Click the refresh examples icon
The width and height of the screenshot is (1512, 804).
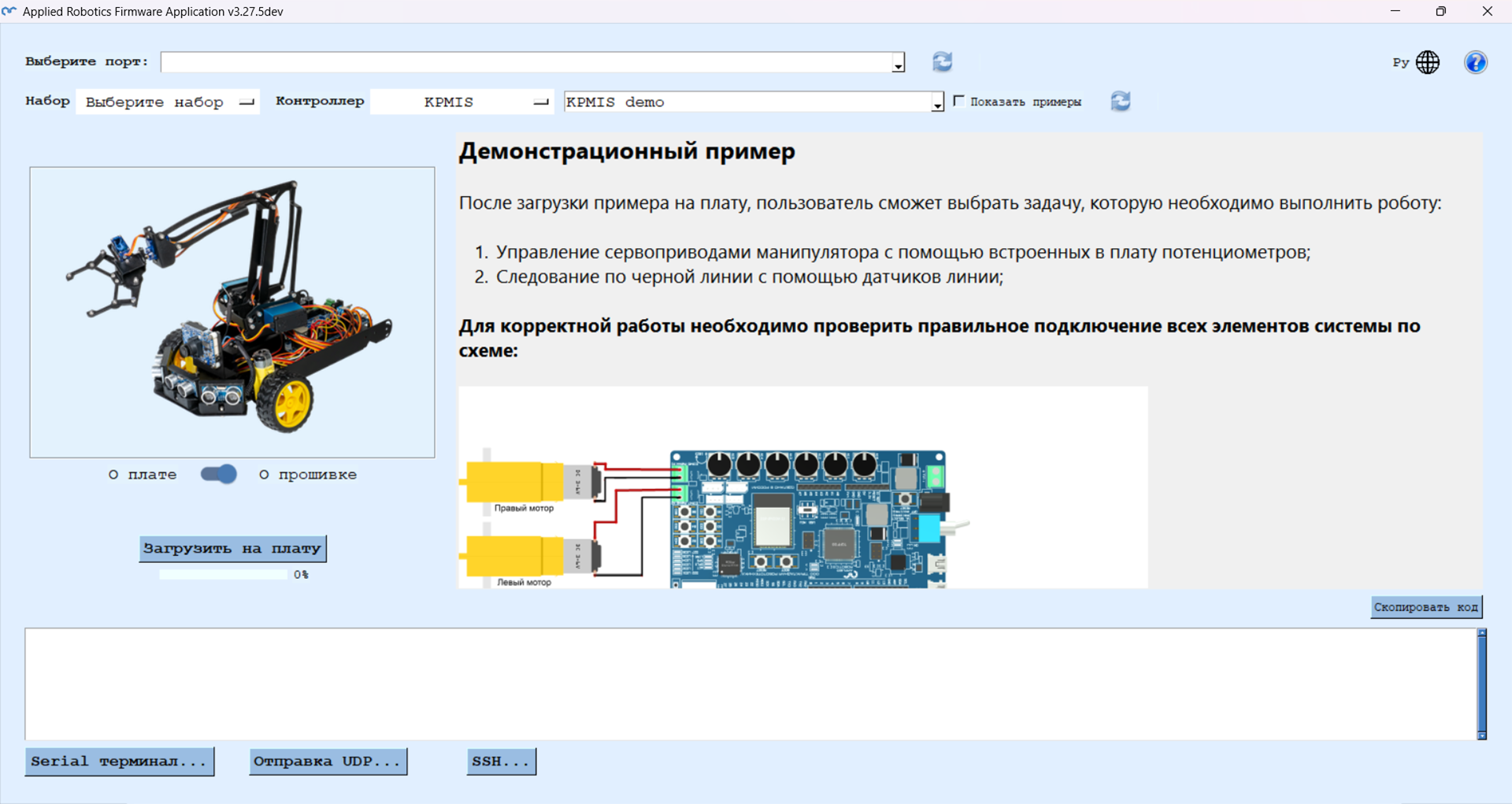click(1120, 102)
